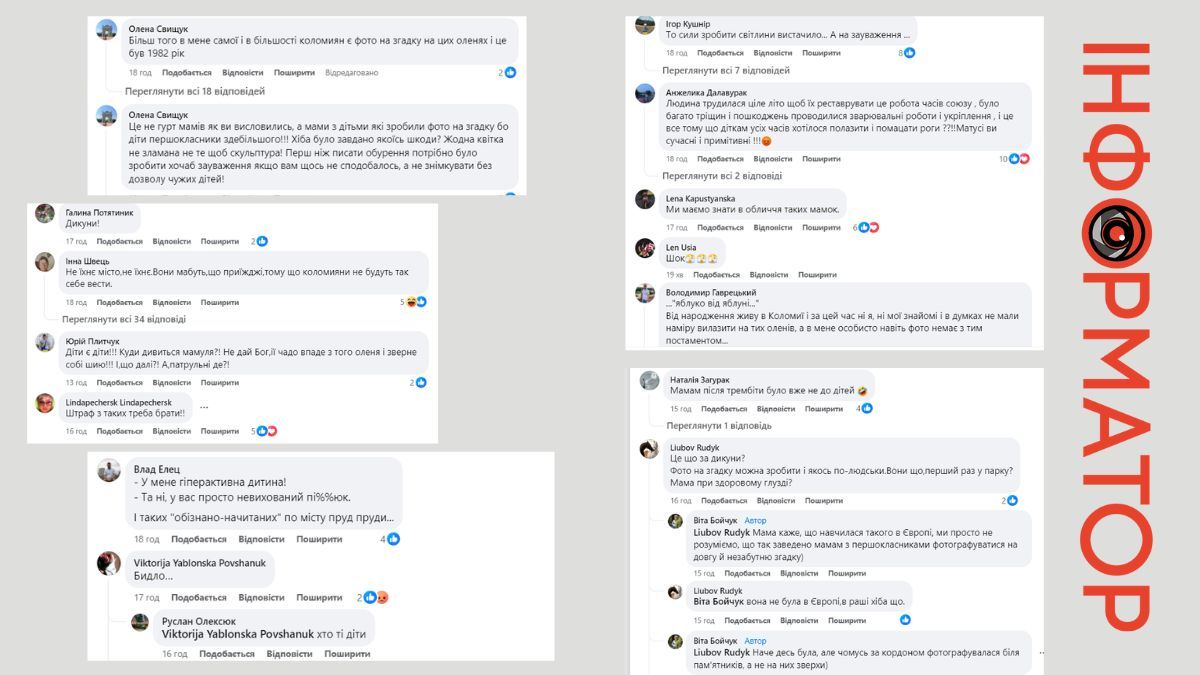Click the reactions icon on Анжеліка Далавурак's comment

pyautogui.click(x=1019, y=159)
